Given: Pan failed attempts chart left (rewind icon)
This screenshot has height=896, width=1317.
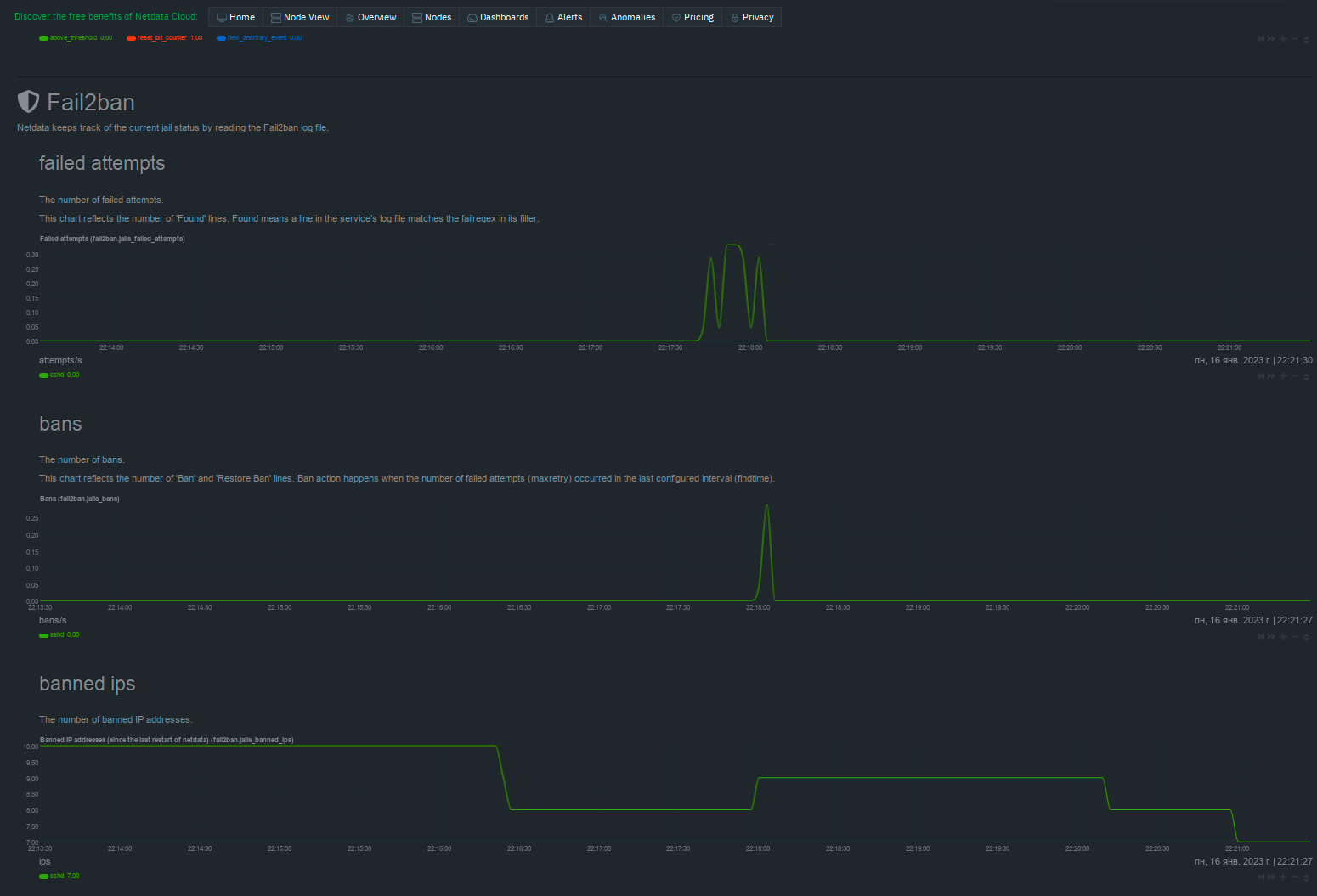Looking at the screenshot, I should 1261,376.
